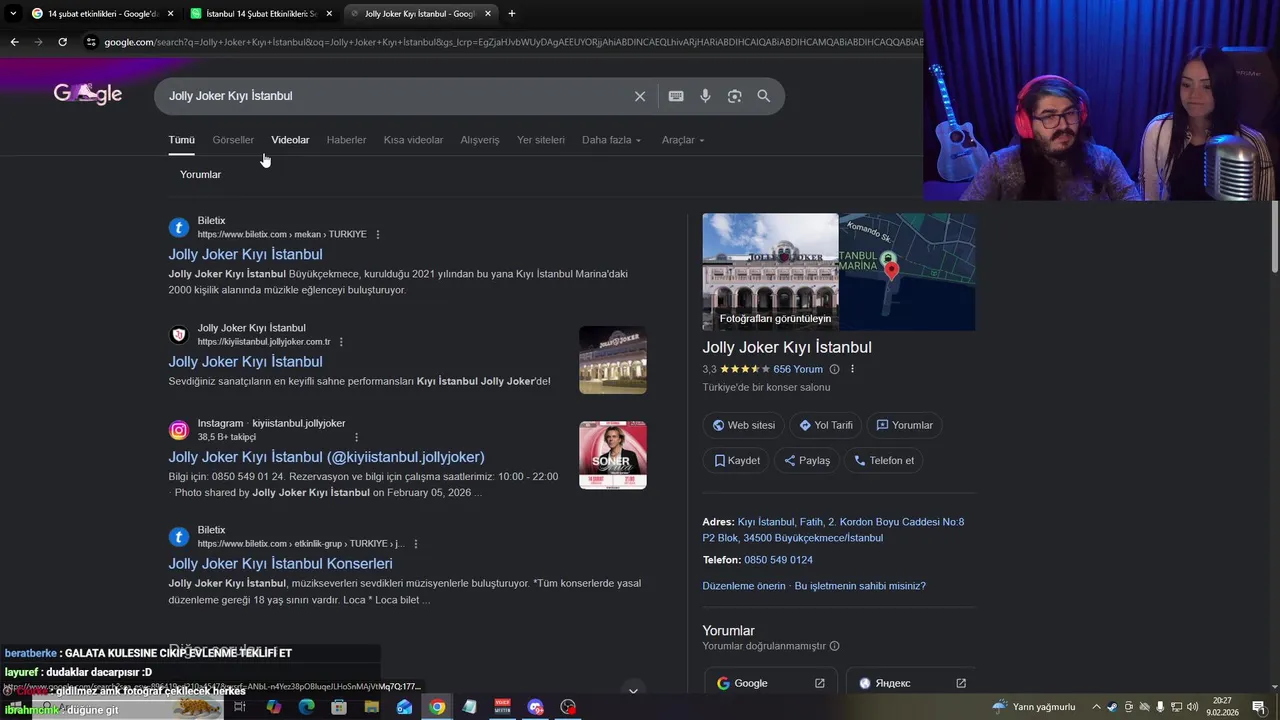Open the on-screen keyboard input tool

pos(676,96)
